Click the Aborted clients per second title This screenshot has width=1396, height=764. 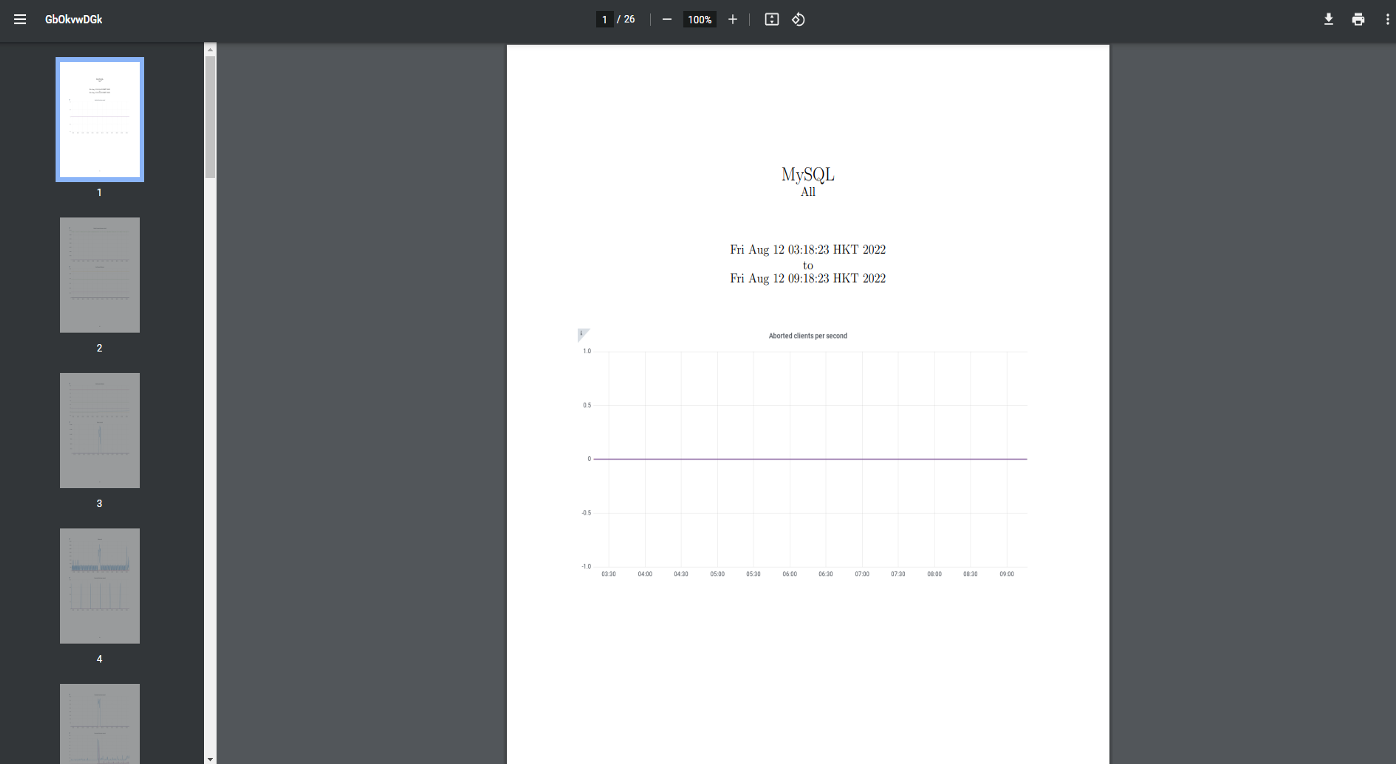pos(807,336)
